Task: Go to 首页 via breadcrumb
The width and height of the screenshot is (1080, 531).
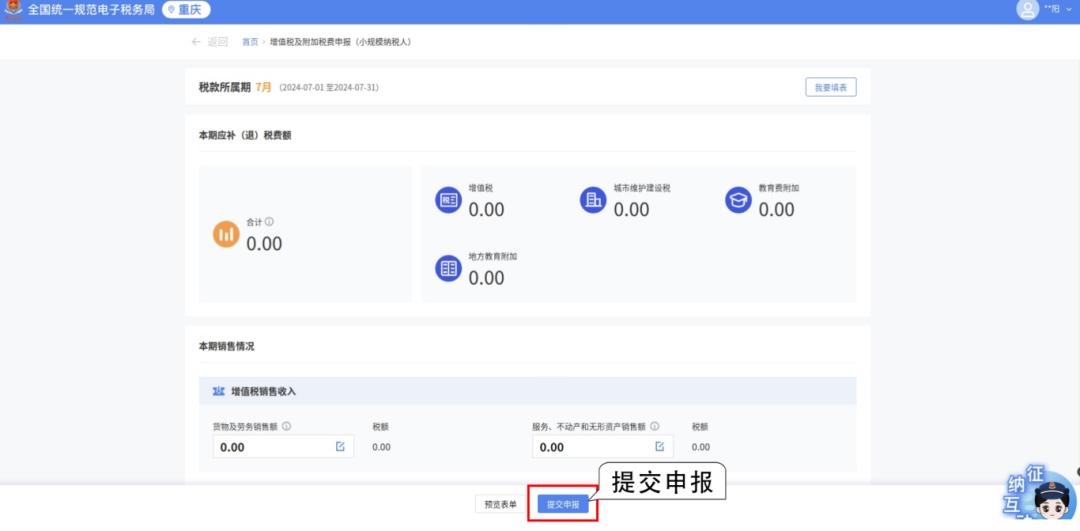Action: [x=249, y=42]
